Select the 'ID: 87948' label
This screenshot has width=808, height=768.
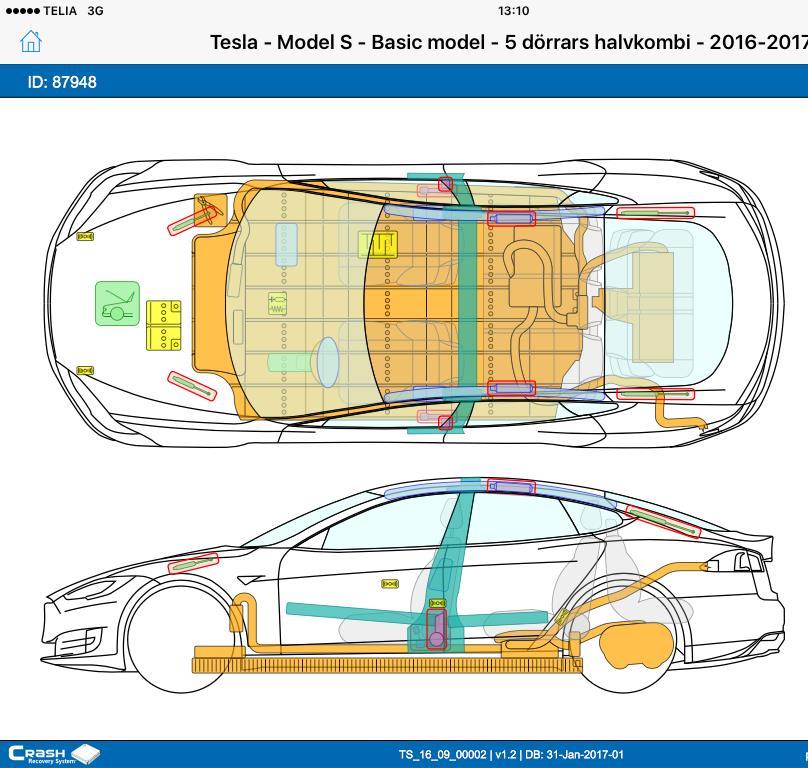point(62,82)
